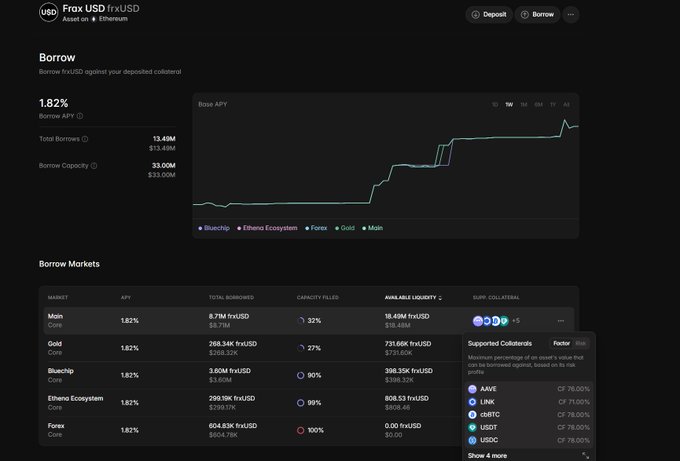Switch collateral view to Risk
The image size is (680, 461).
pyautogui.click(x=580, y=343)
